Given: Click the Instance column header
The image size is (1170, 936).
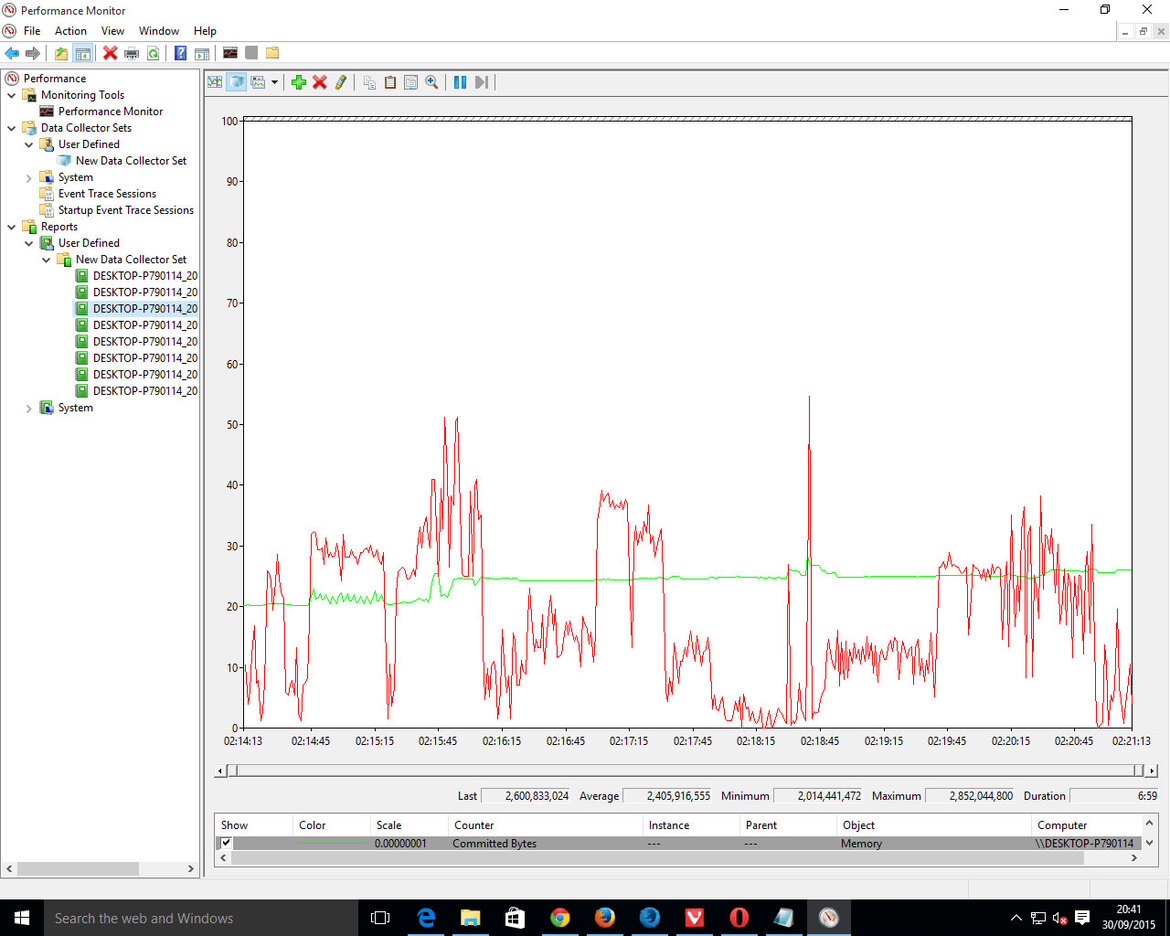Looking at the screenshot, I should [x=691, y=825].
